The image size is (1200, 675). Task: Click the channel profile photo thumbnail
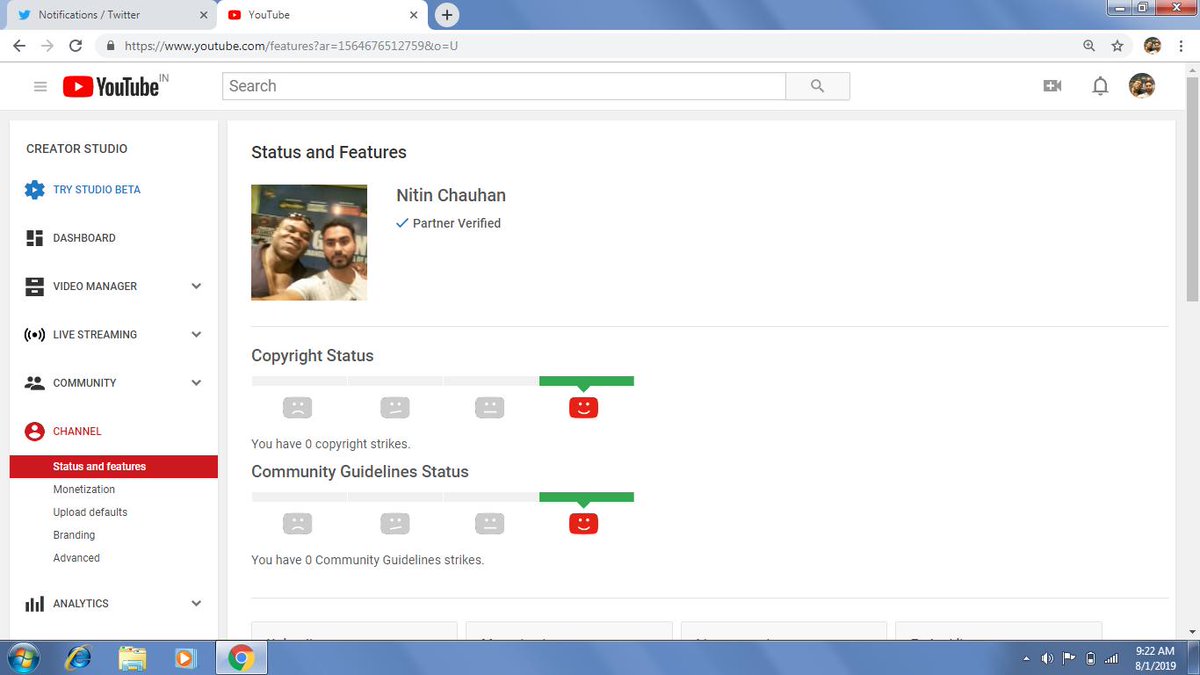309,242
